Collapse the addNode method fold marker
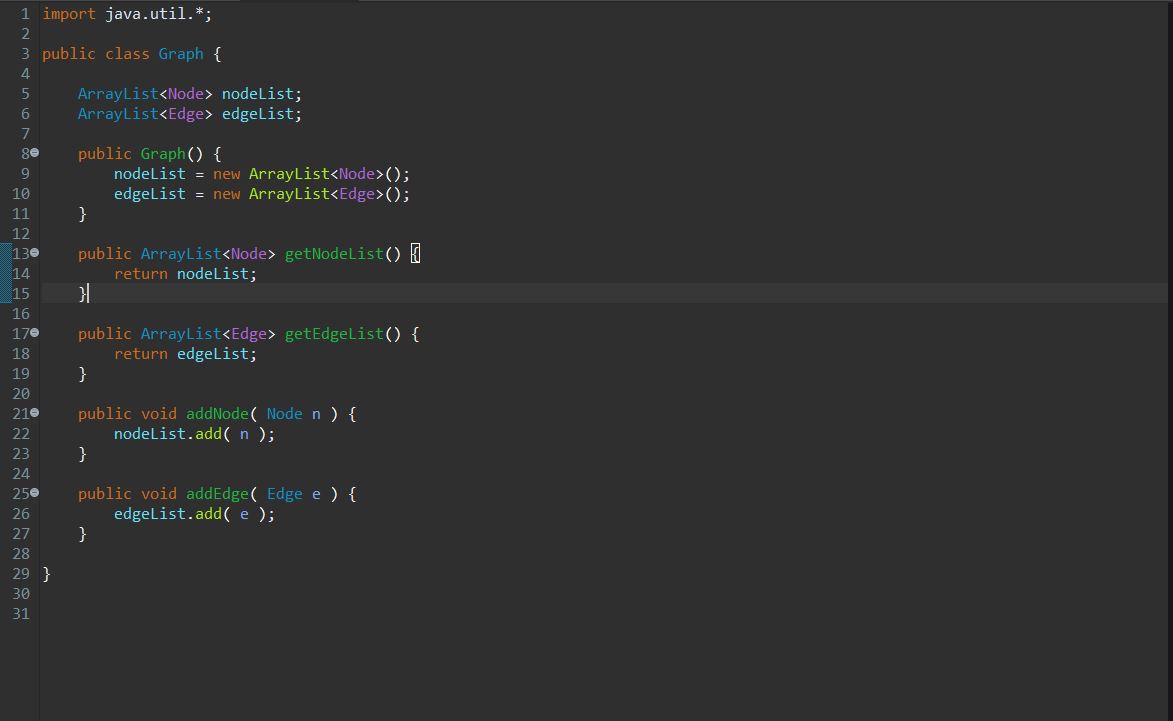 click(x=33, y=413)
